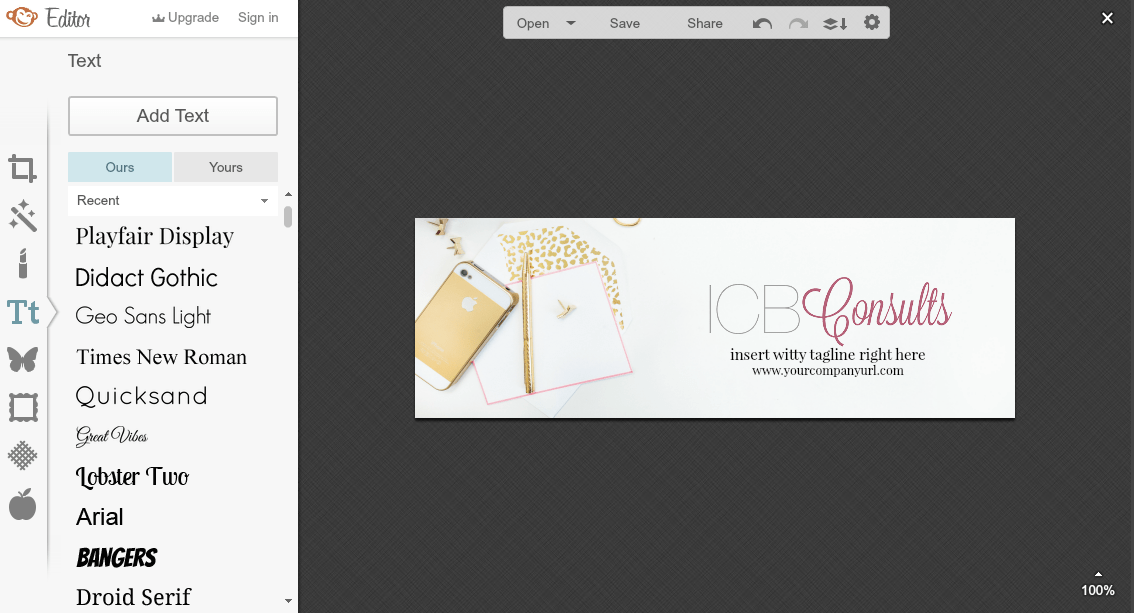Click the Add Text button
The height and width of the screenshot is (613, 1134).
pyautogui.click(x=172, y=116)
